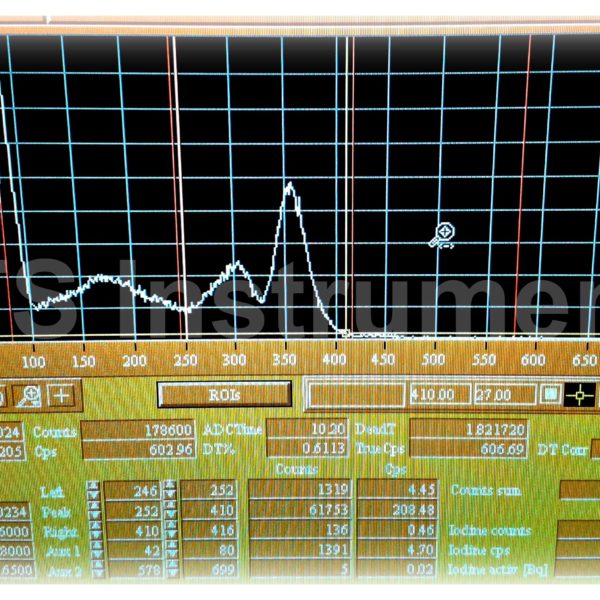Open the ROIs button
Viewport: 600px width, 600px height.
225,395
